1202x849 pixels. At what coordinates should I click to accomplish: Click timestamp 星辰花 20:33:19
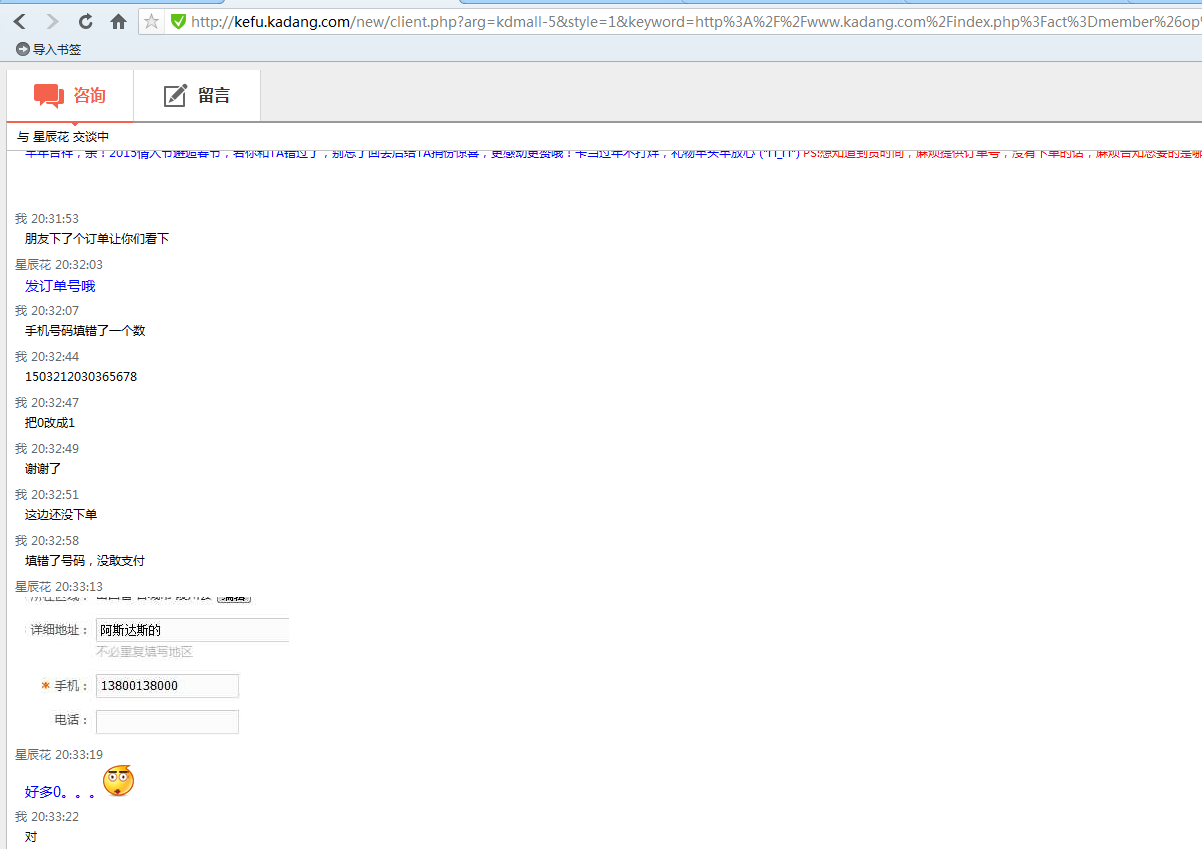(x=59, y=755)
